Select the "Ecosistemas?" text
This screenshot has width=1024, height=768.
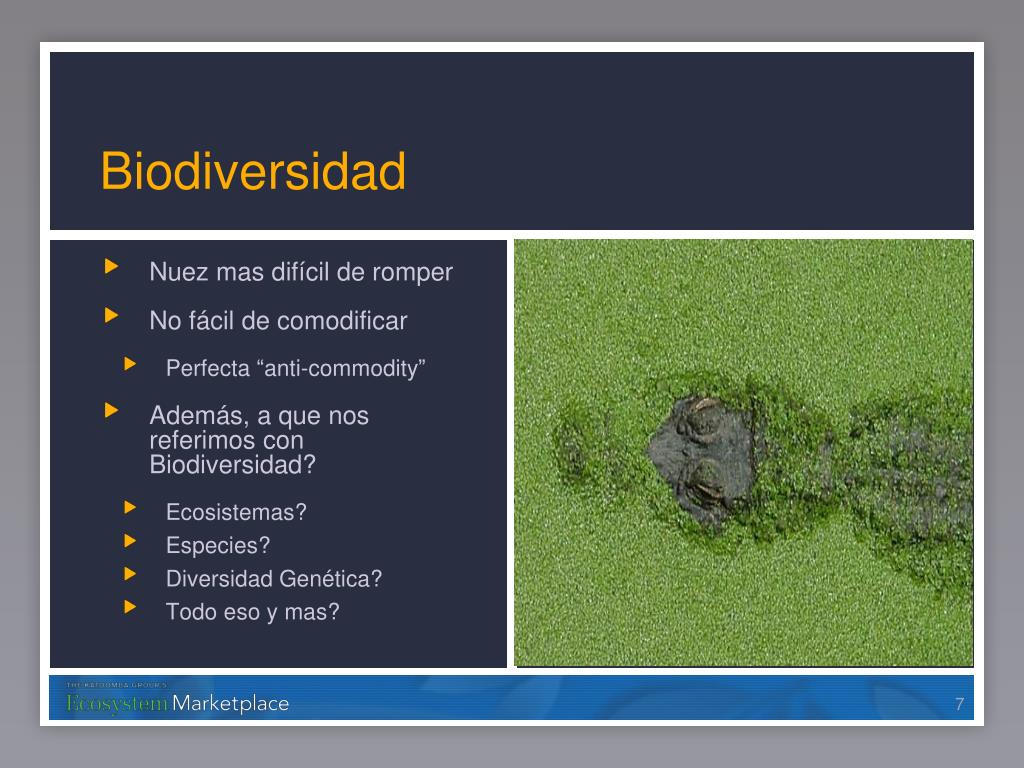tap(236, 512)
